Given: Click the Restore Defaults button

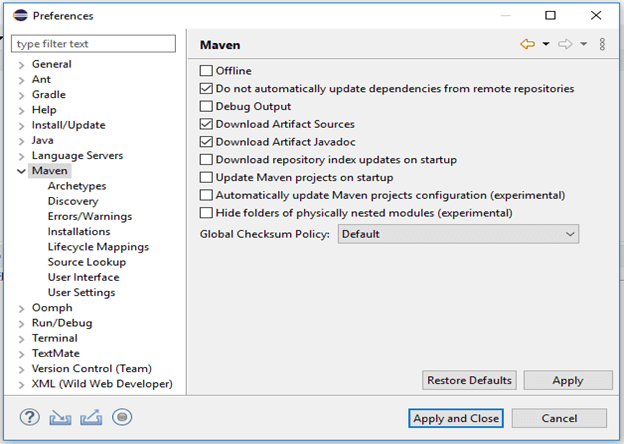Looking at the screenshot, I should click(x=470, y=380).
